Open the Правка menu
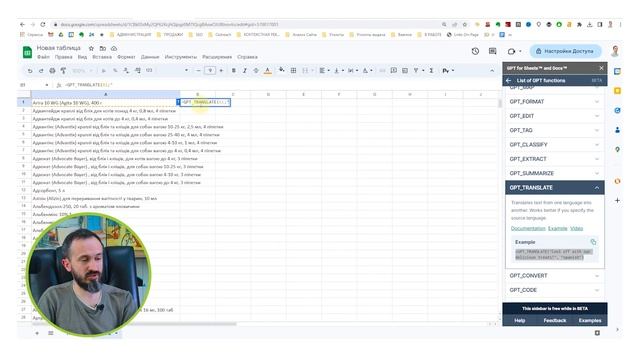The height and width of the screenshot is (360, 640). [63, 57]
